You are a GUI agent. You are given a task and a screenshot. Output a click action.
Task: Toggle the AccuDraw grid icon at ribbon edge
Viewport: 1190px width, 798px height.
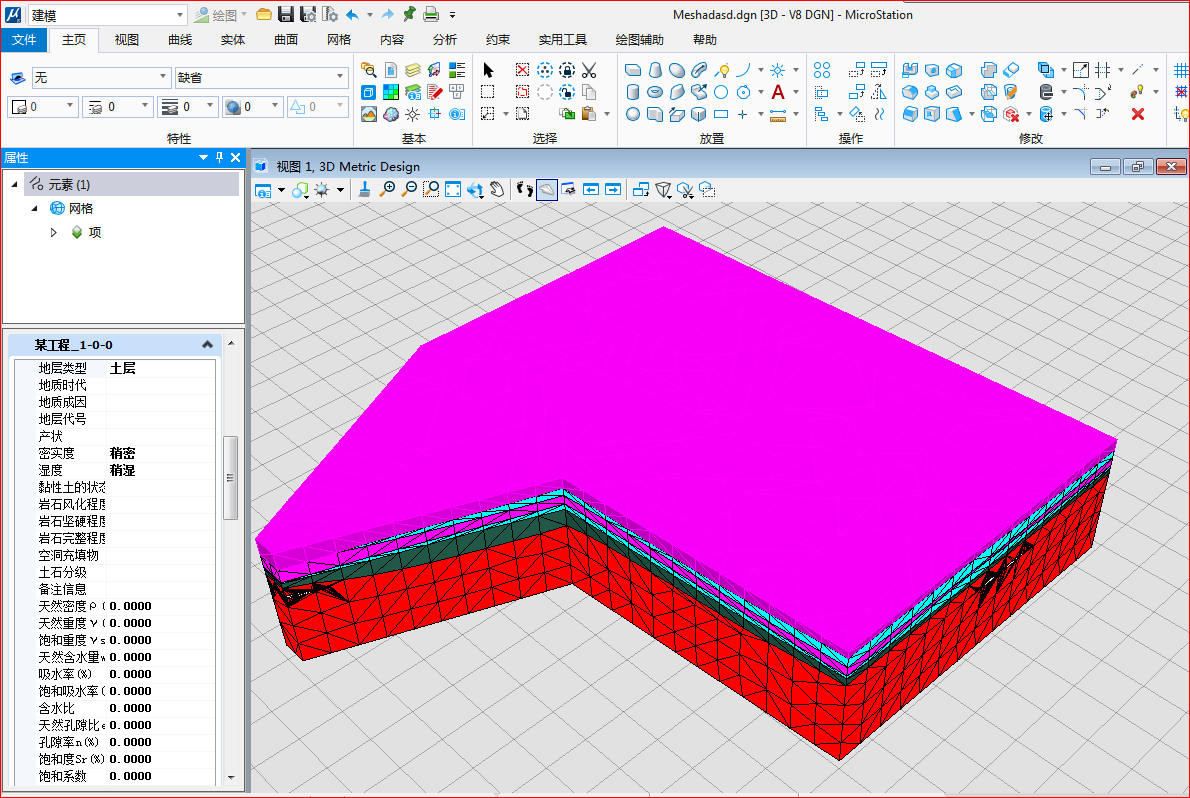pyautogui.click(x=1181, y=71)
